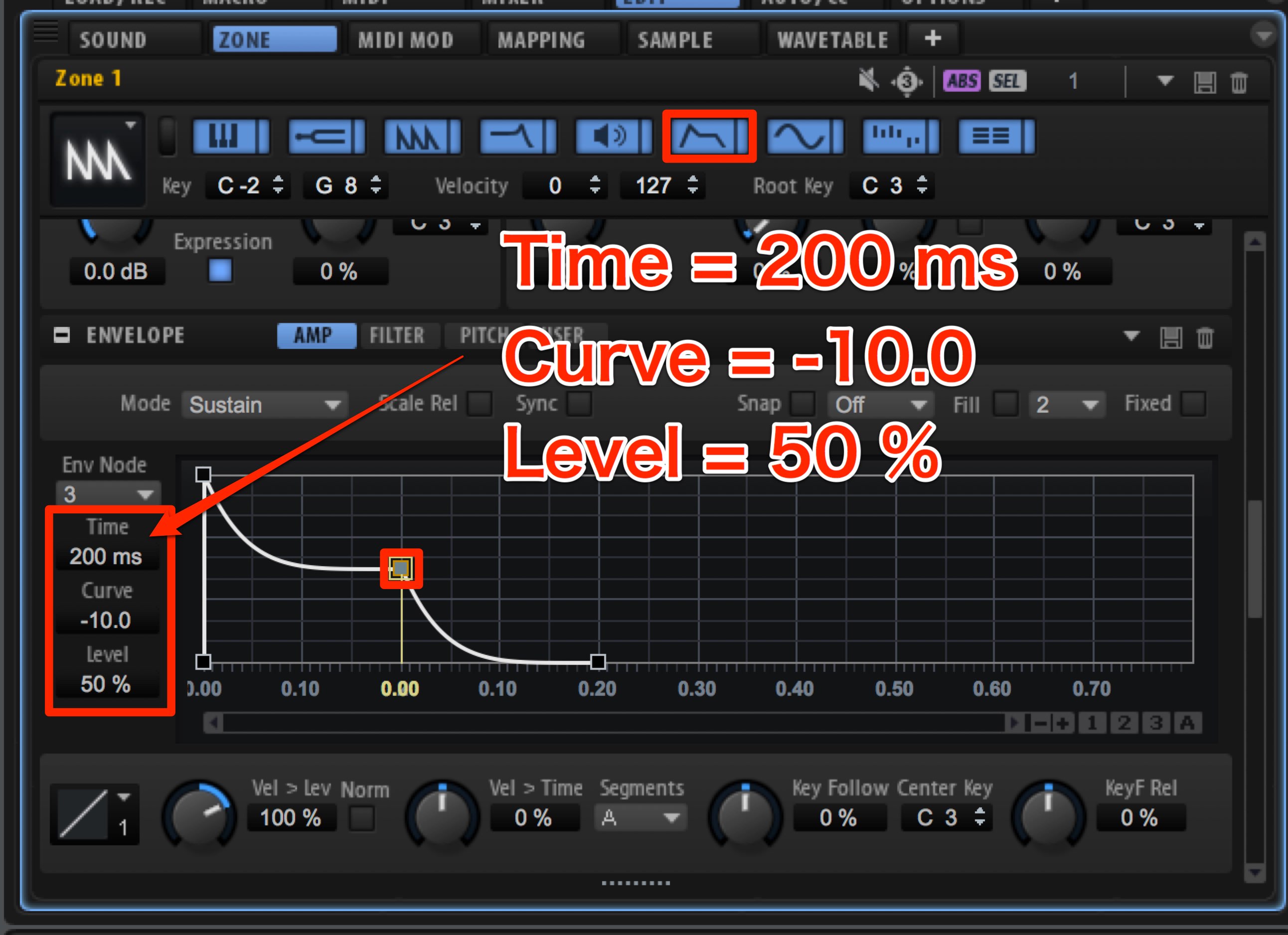The image size is (1288, 935).
Task: Select the FILTER envelope tab
Action: point(400,335)
